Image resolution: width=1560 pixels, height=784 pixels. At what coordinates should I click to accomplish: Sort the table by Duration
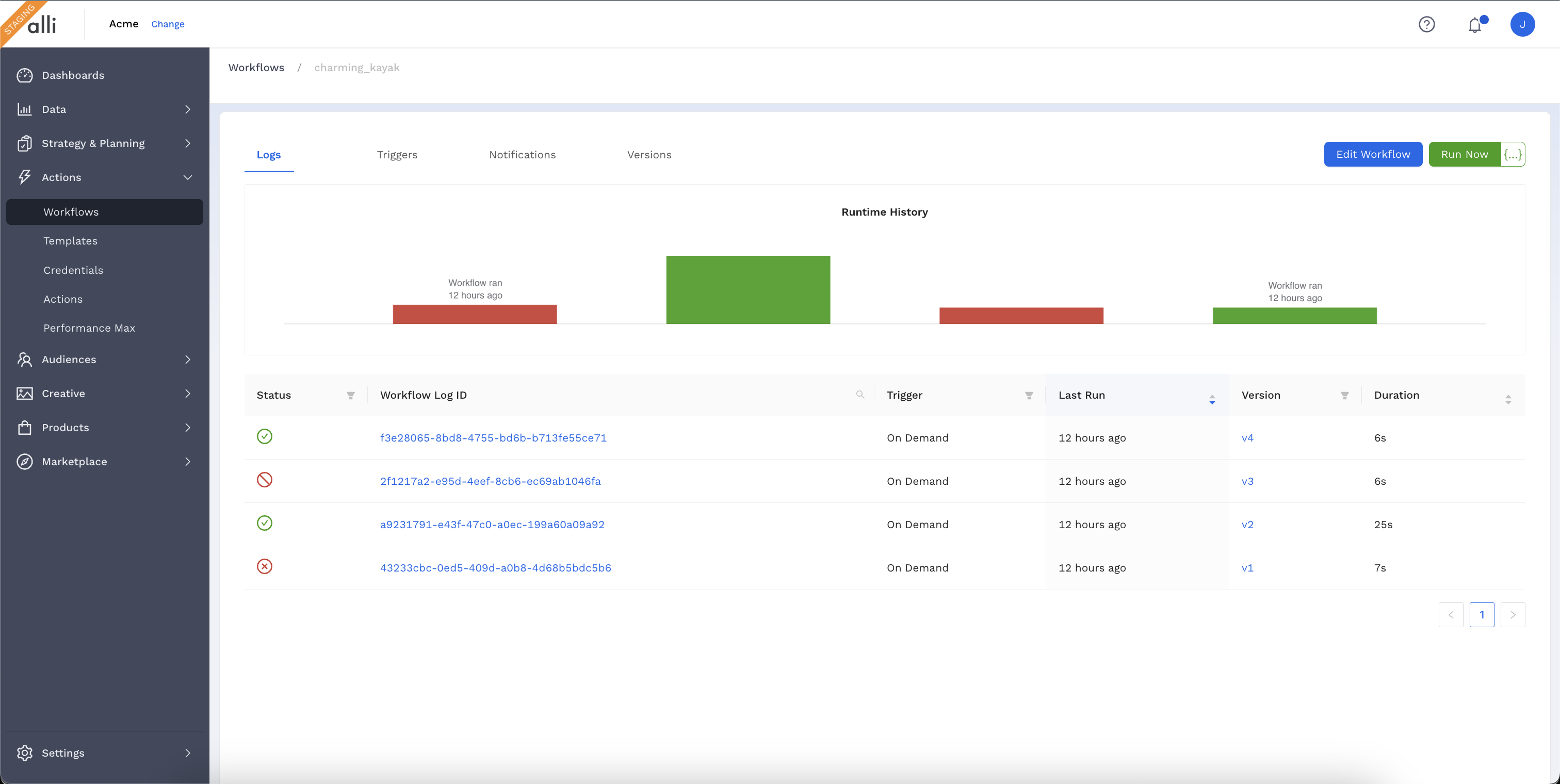tap(1508, 399)
